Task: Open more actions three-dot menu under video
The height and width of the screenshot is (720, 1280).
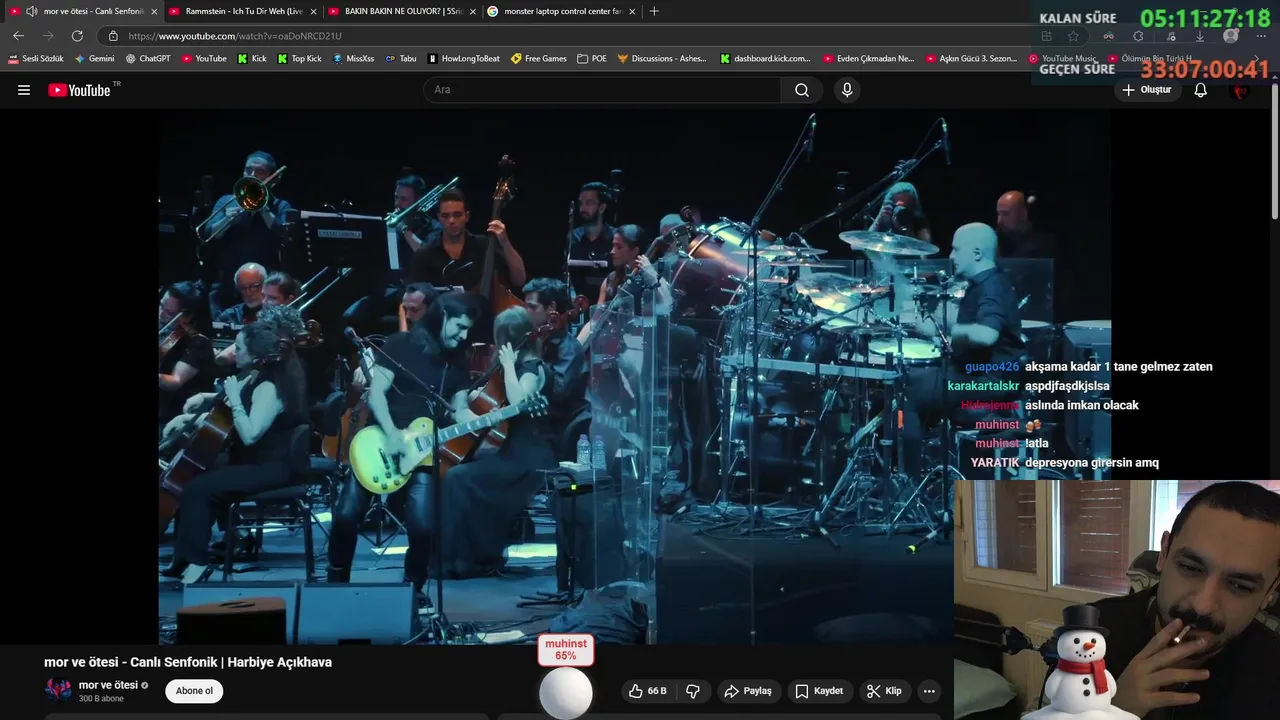Action: (929, 691)
